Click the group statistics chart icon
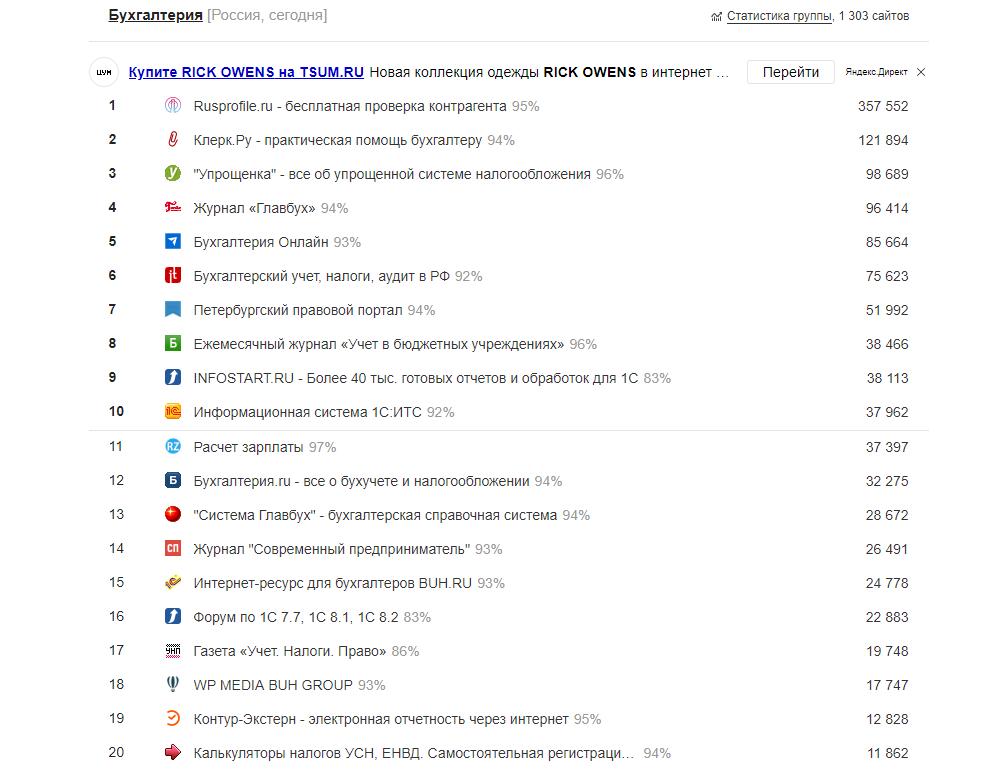Screen dimensions: 989x776 pyautogui.click(x=716, y=16)
